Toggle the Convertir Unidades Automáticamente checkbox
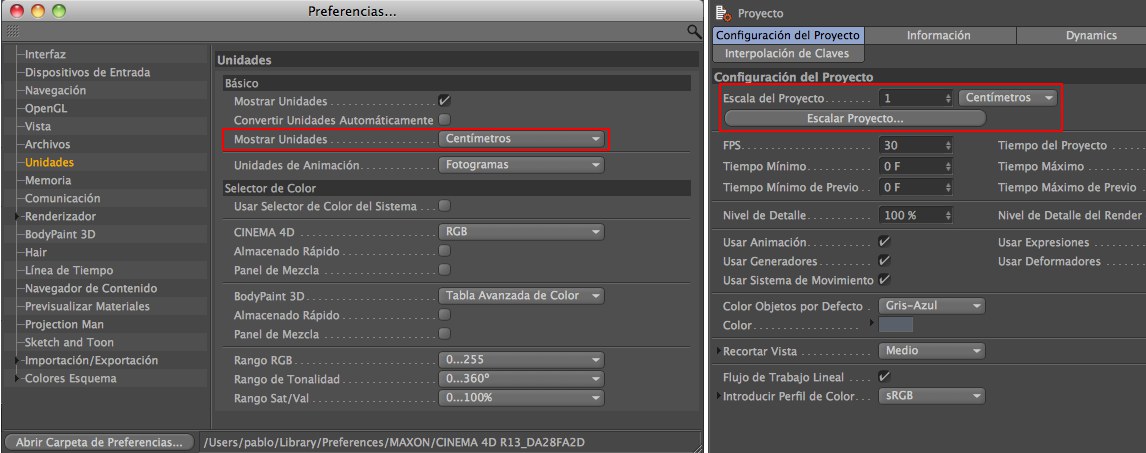 tap(444, 120)
